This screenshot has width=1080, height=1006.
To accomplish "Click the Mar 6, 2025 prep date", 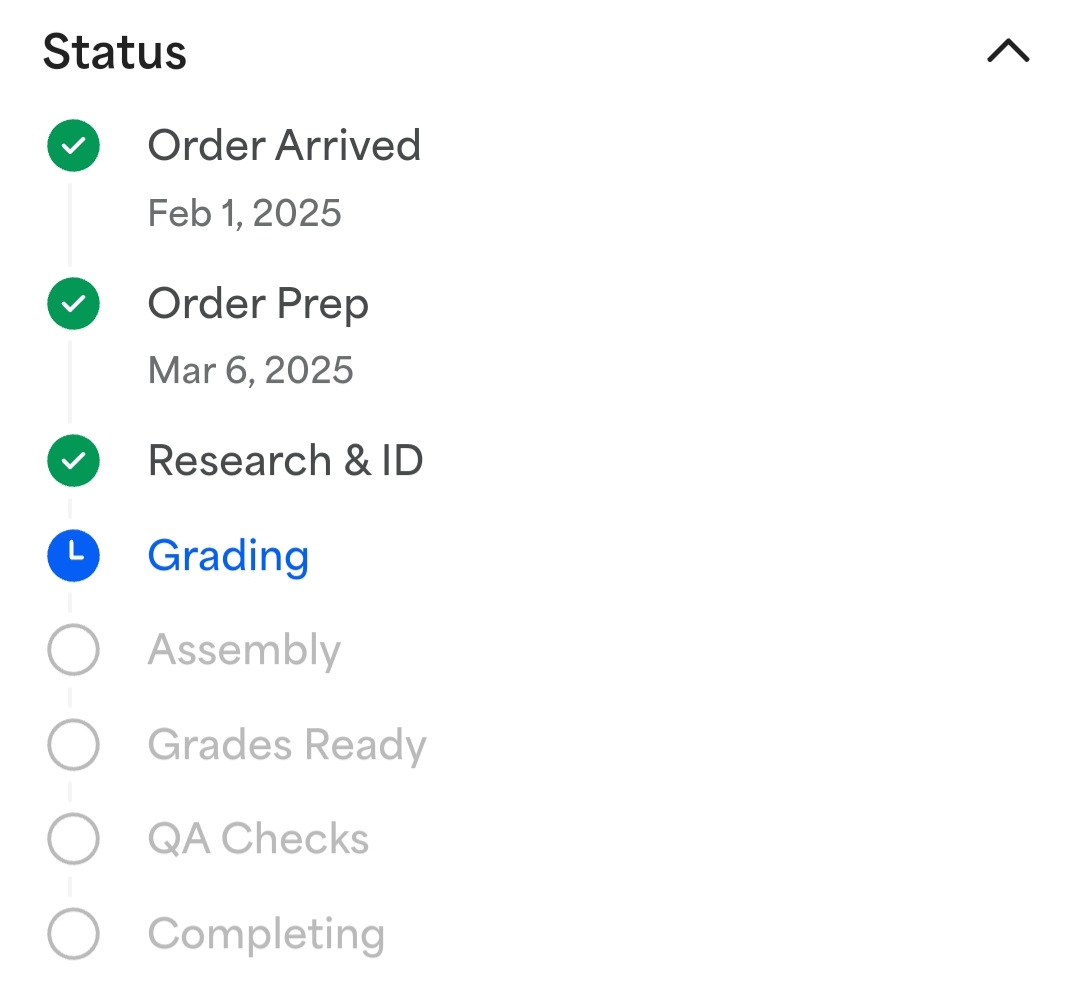I will [x=251, y=370].
